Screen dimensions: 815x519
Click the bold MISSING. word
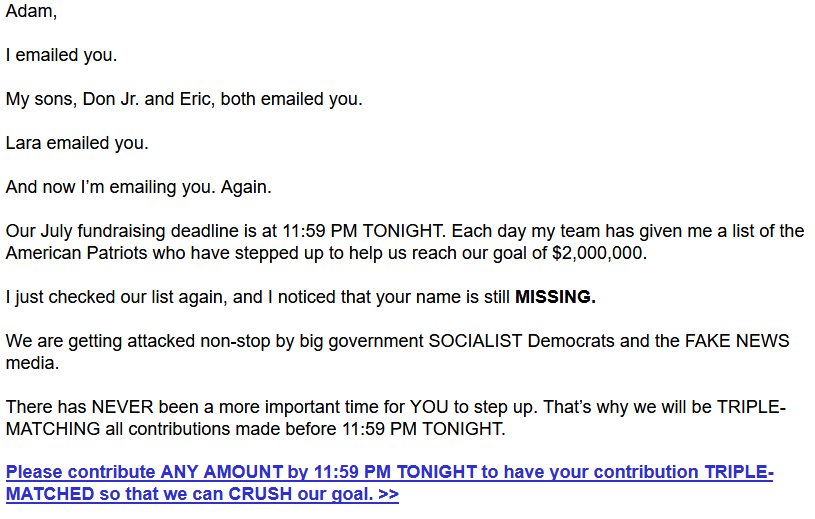click(x=555, y=297)
